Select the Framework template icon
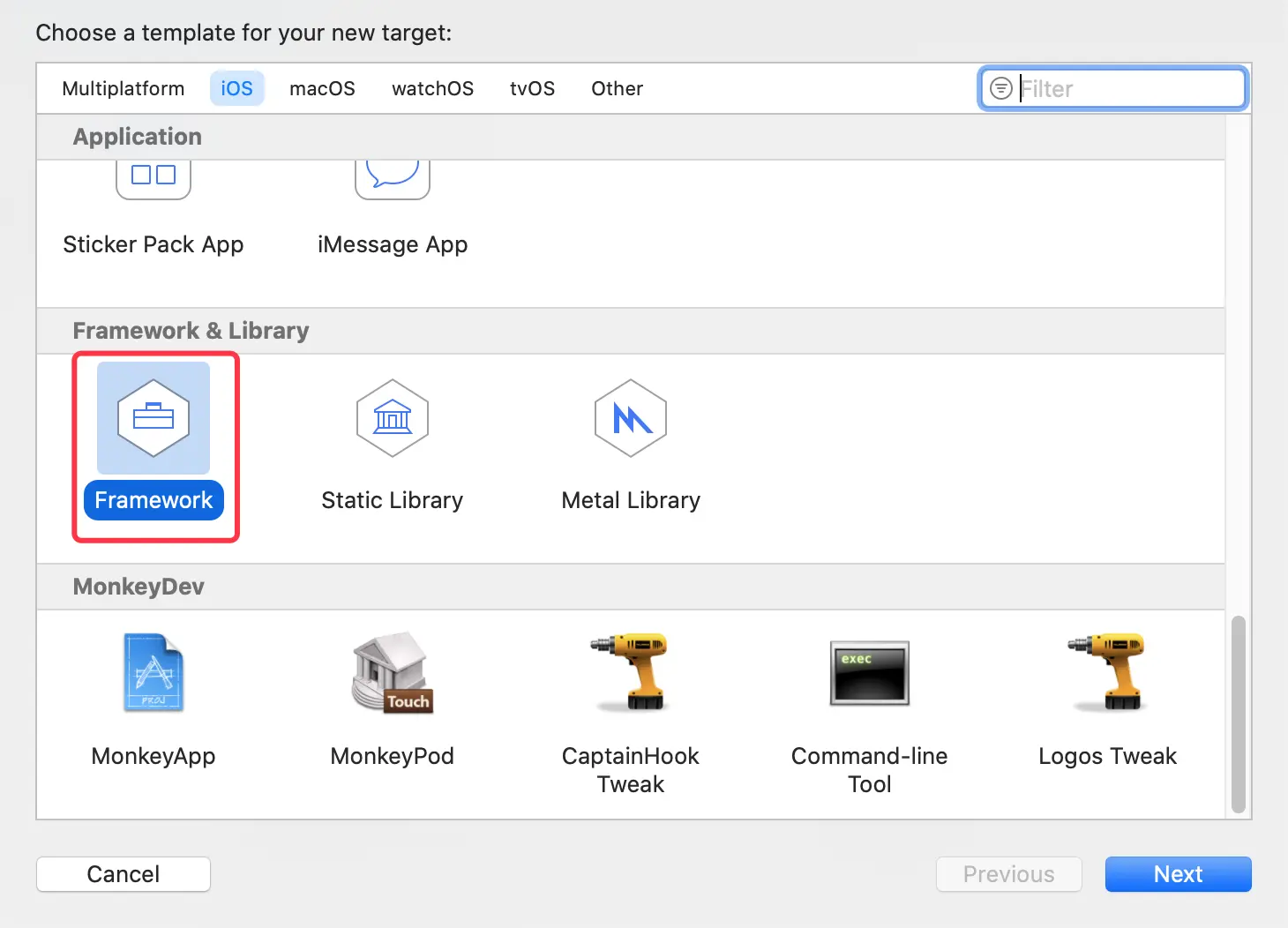 coord(154,418)
